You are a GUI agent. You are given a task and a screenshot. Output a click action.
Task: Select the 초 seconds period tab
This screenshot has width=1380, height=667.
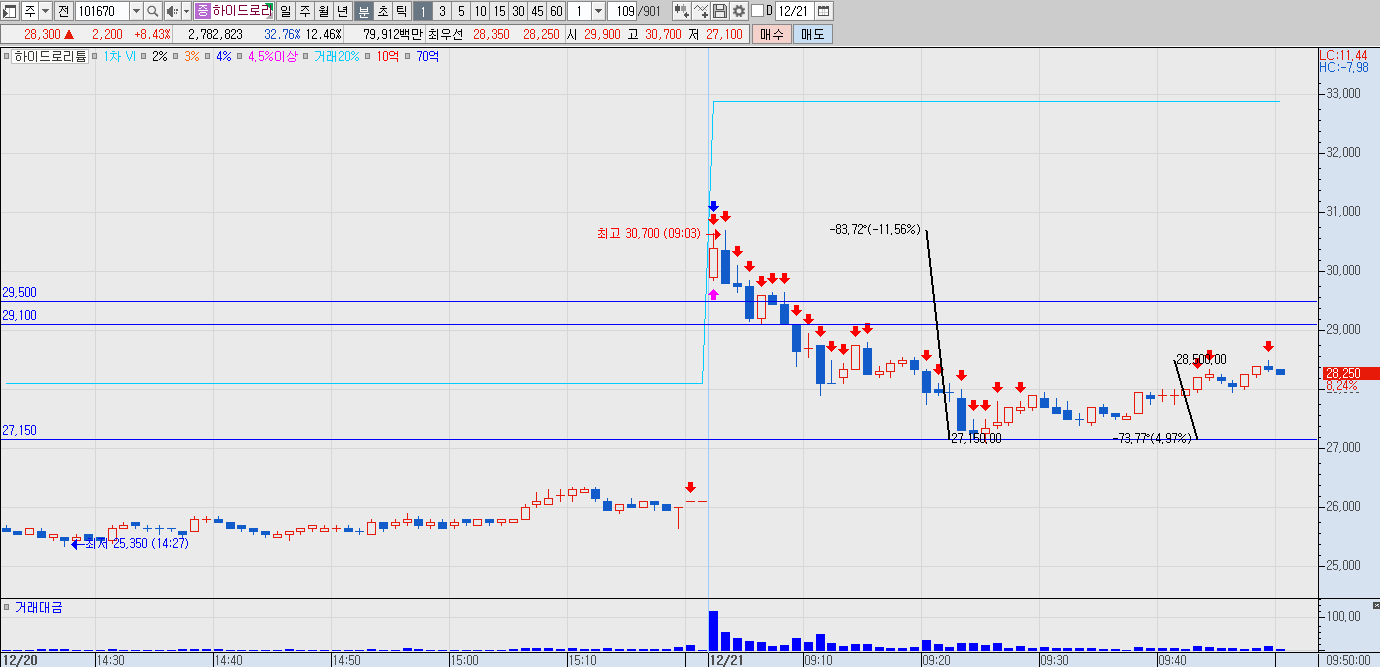click(382, 11)
